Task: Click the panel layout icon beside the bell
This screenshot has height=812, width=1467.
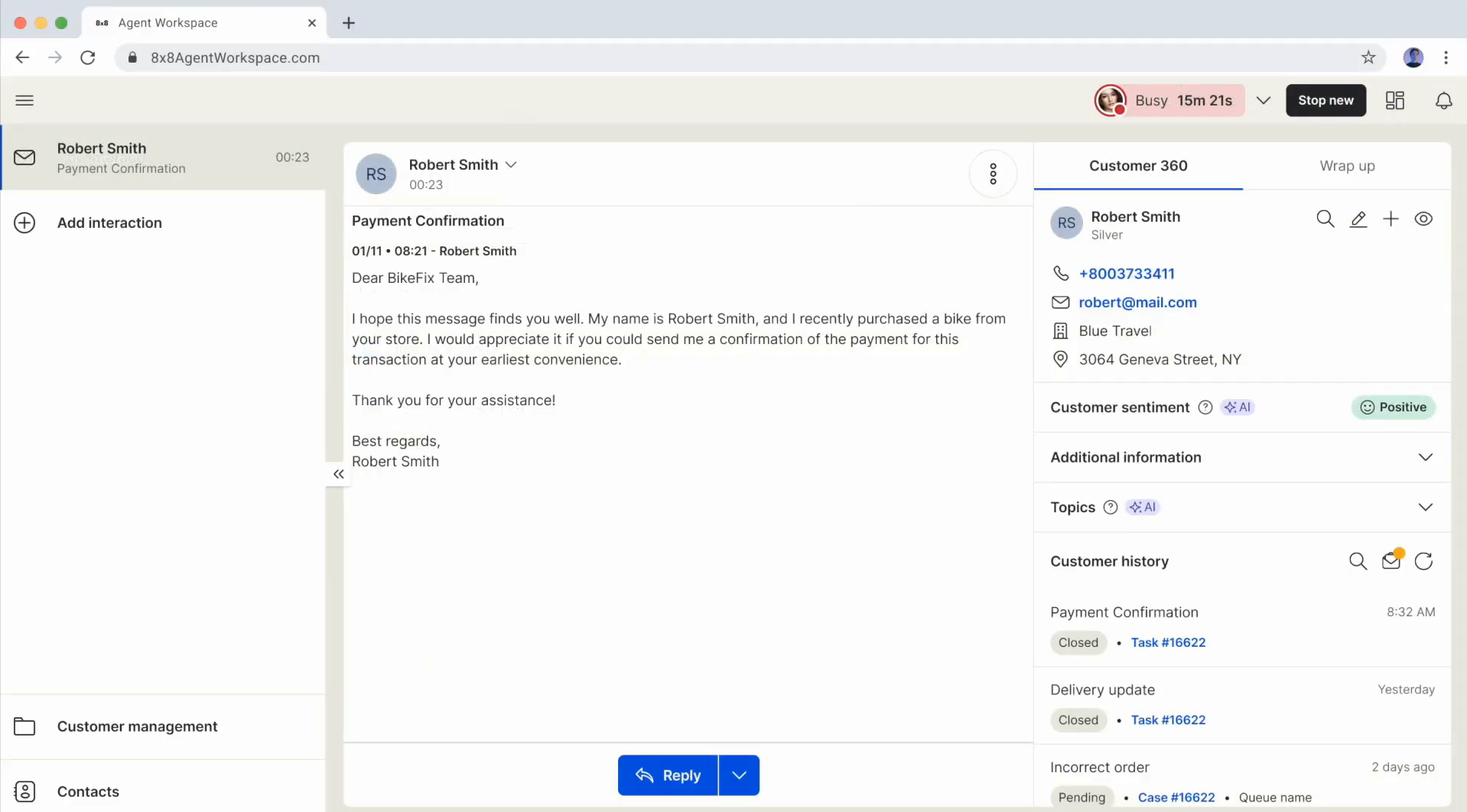Action: [1395, 100]
